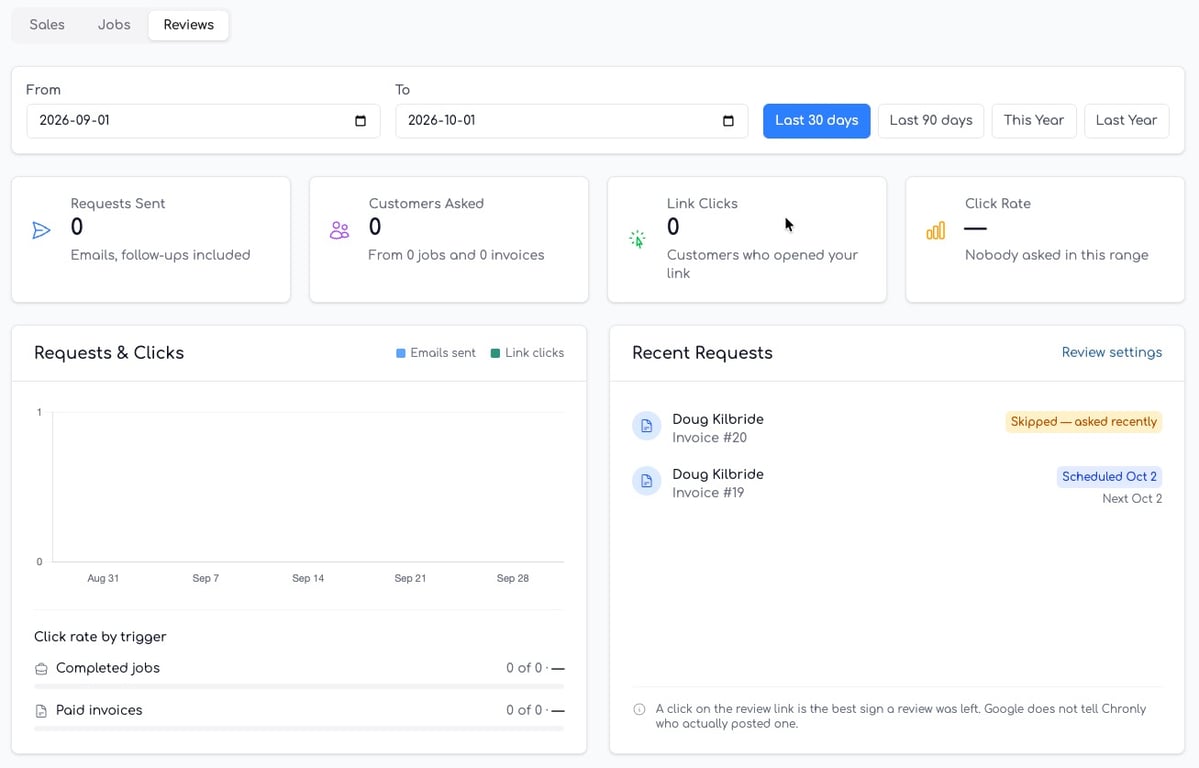Click the Completed jobs progress bar
This screenshot has height=768, width=1199.
pos(299,687)
